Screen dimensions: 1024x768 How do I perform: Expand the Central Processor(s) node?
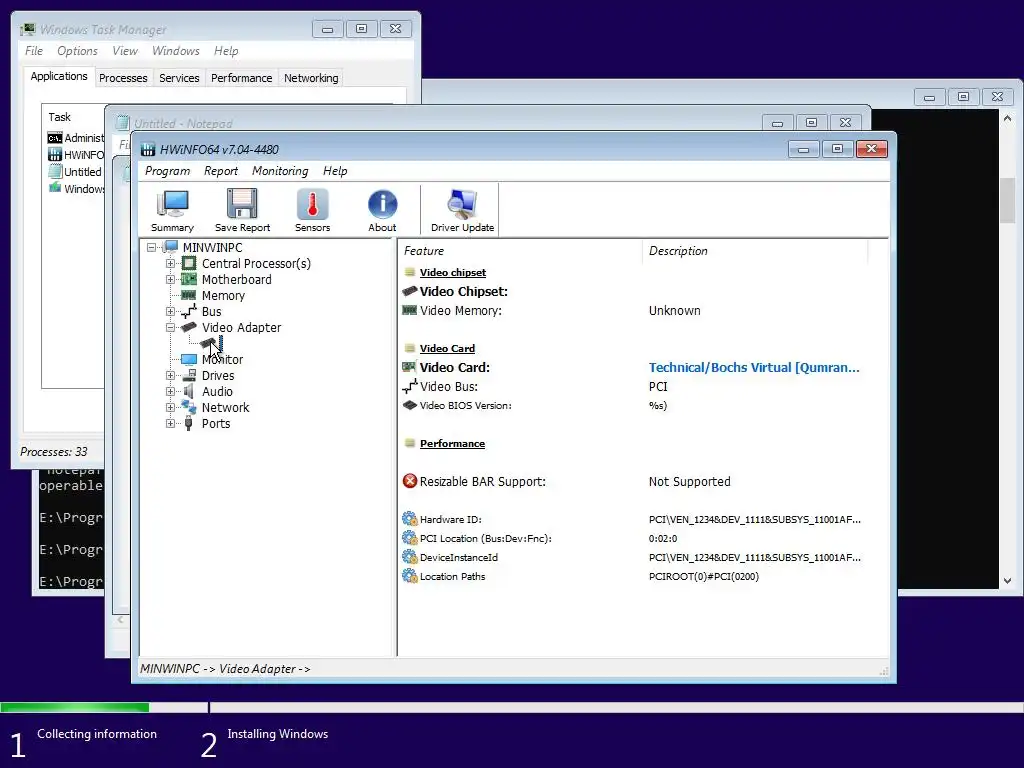point(170,263)
